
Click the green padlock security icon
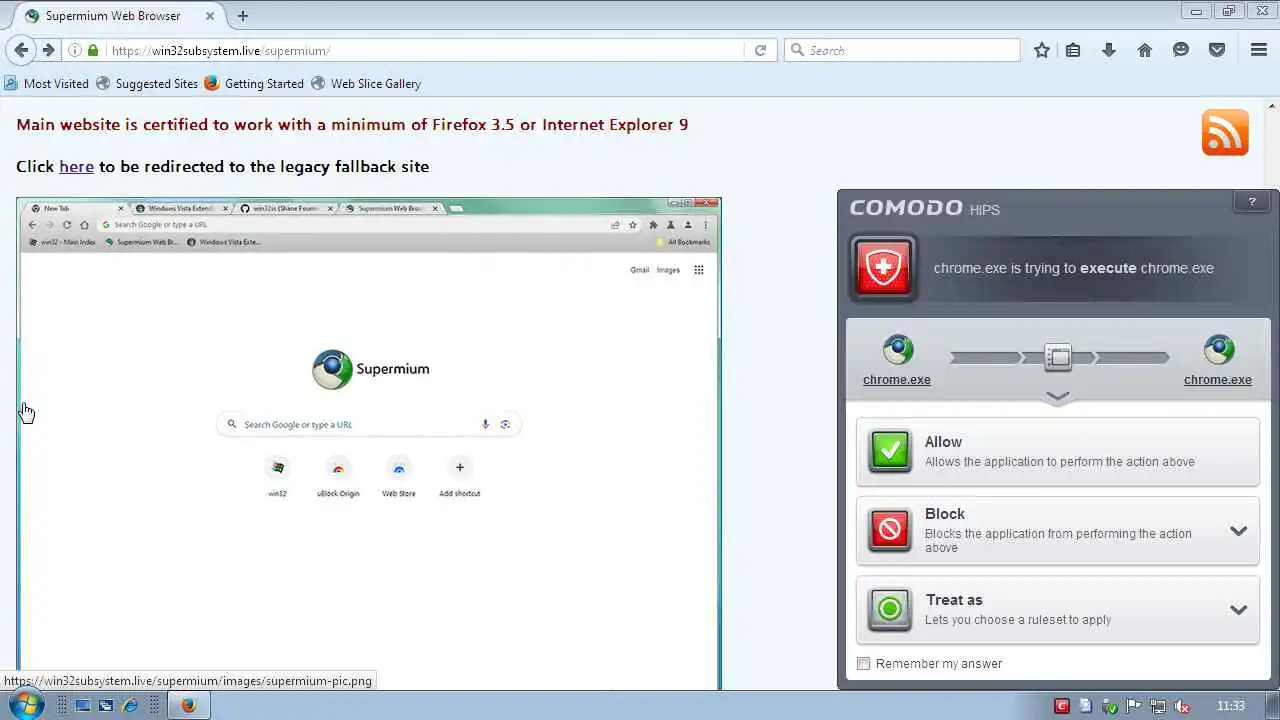coord(93,50)
